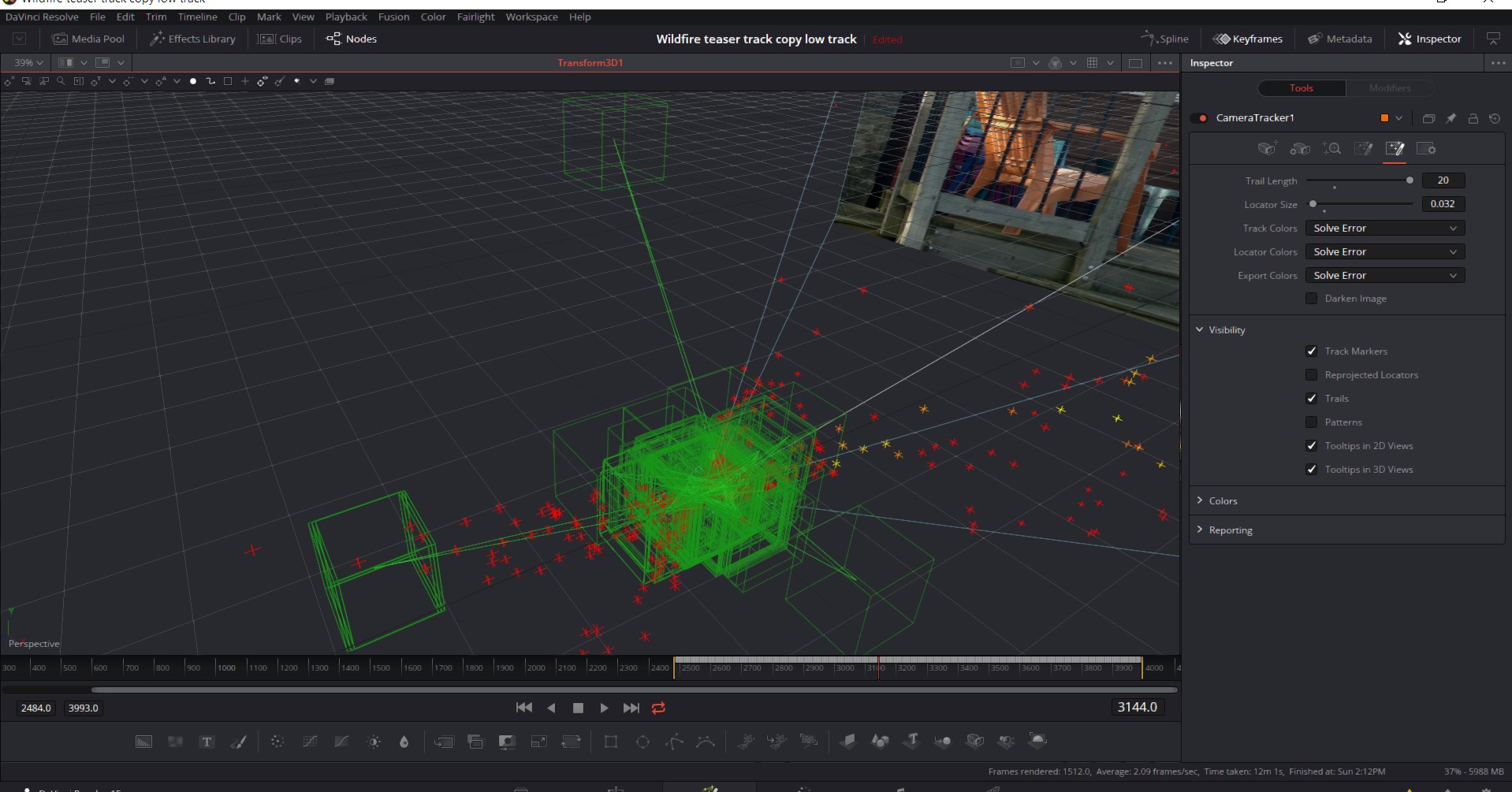Open Camera Tracker Track tab icon

[x=1267, y=148]
